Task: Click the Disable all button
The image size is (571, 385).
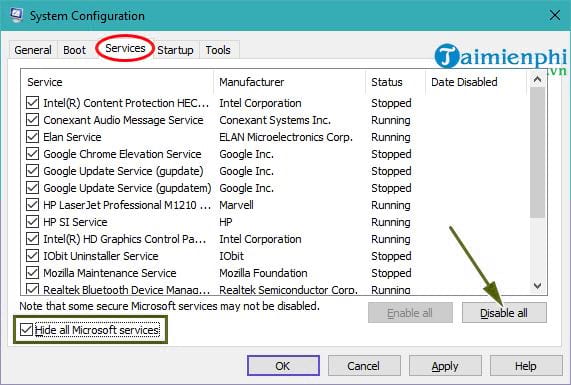Action: tap(504, 313)
